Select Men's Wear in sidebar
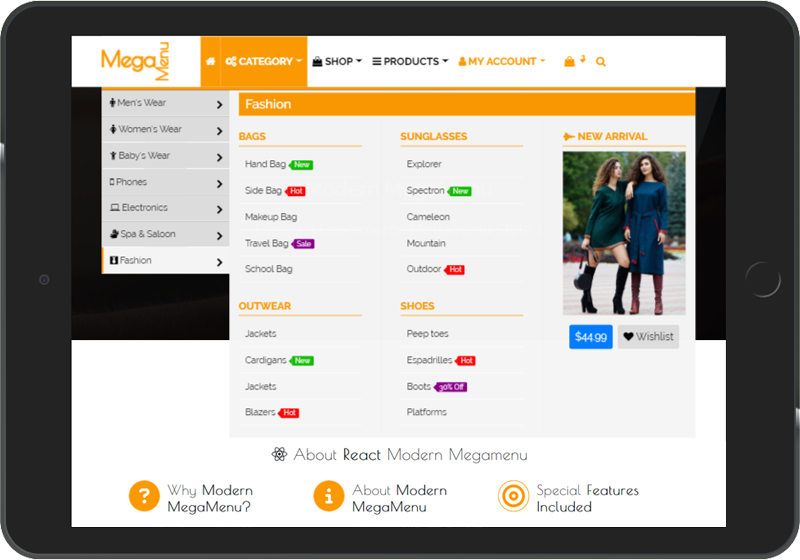This screenshot has width=800, height=560. pos(166,103)
